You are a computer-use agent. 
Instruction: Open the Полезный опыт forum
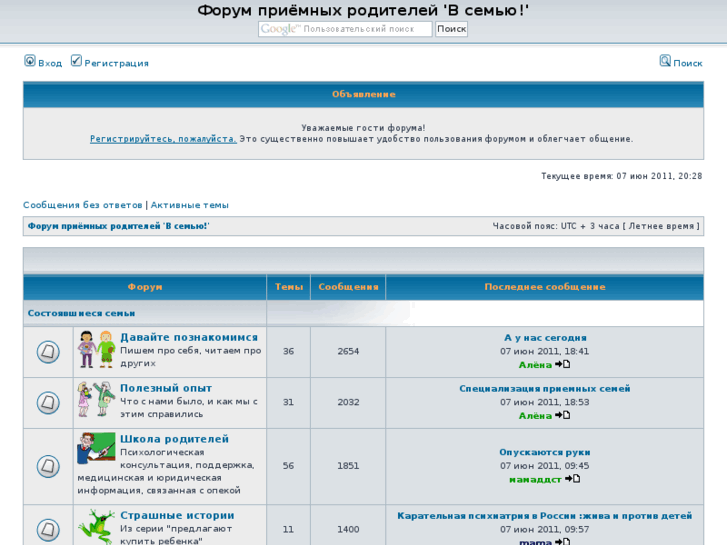coord(166,388)
